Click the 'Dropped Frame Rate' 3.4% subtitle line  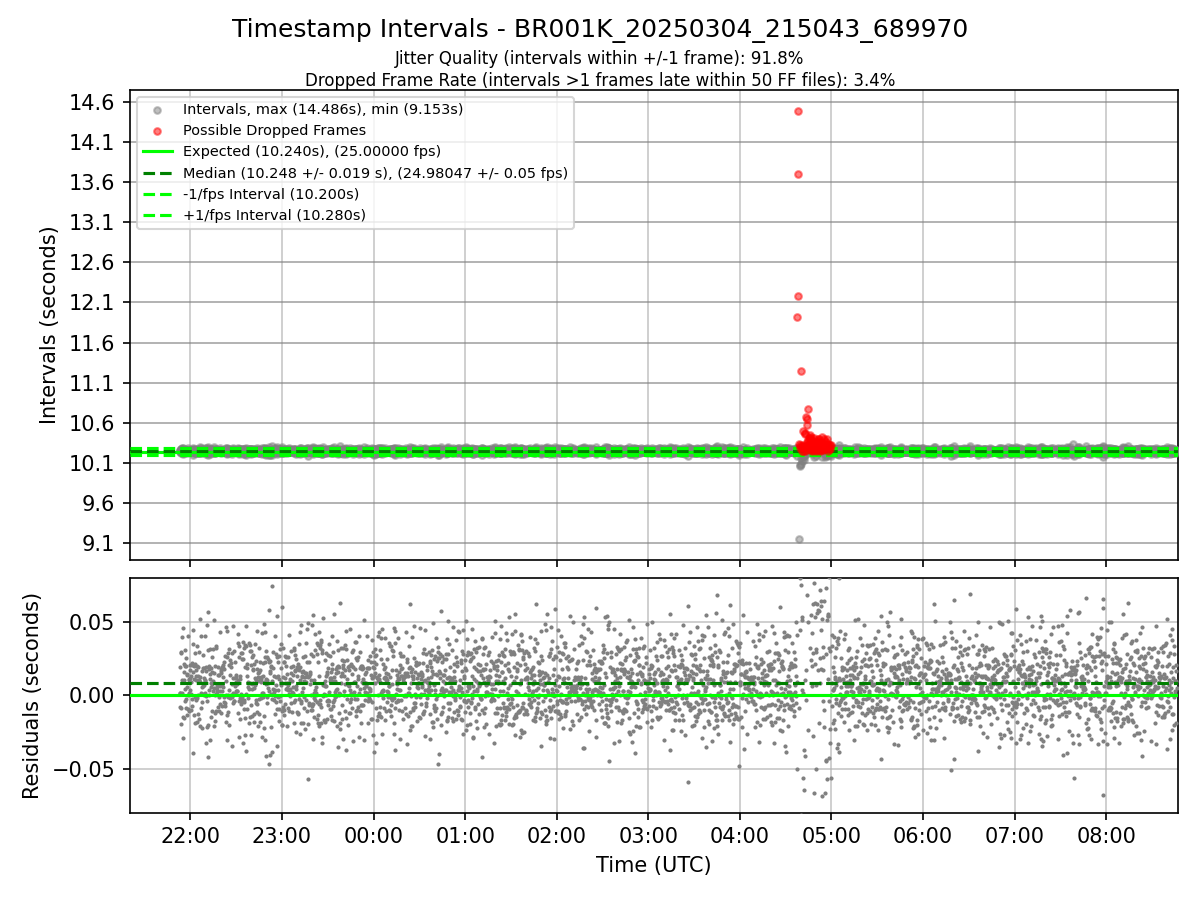(600, 79)
